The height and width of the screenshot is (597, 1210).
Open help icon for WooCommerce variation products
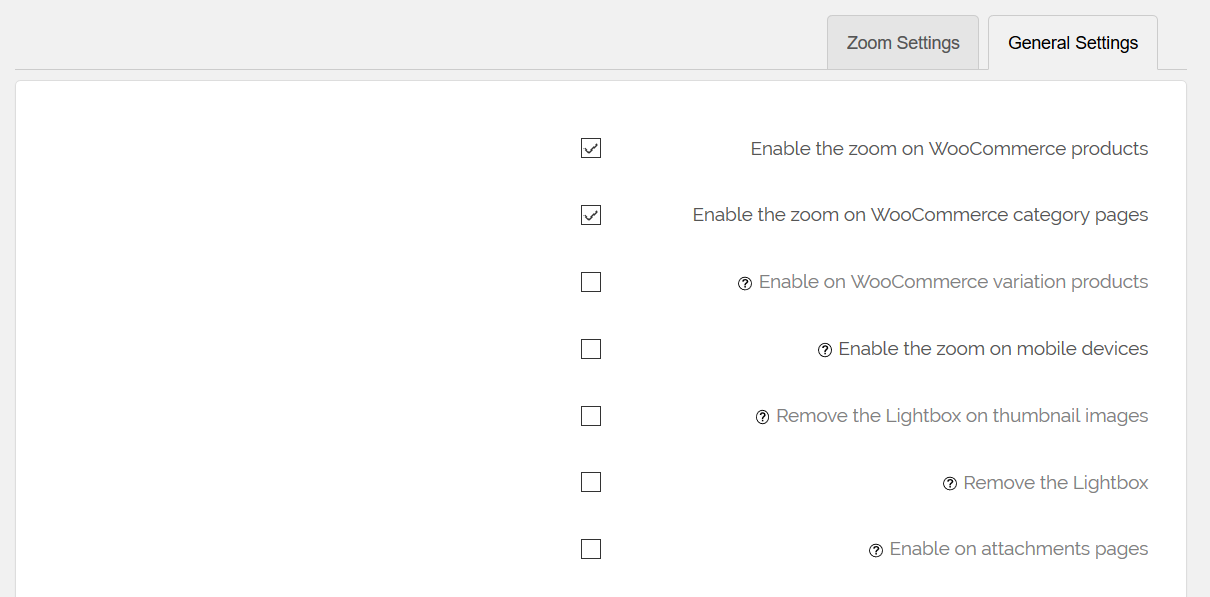[x=745, y=283]
